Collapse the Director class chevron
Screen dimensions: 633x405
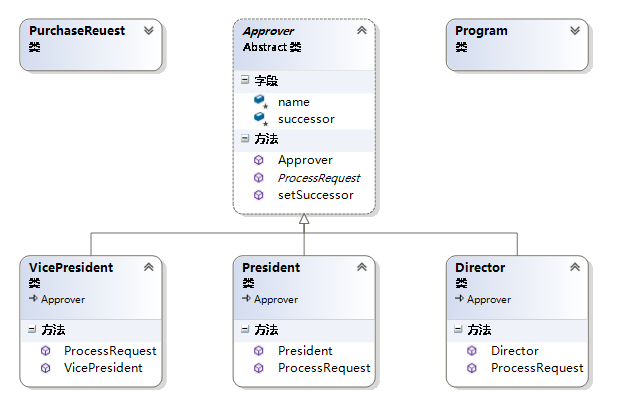click(575, 267)
